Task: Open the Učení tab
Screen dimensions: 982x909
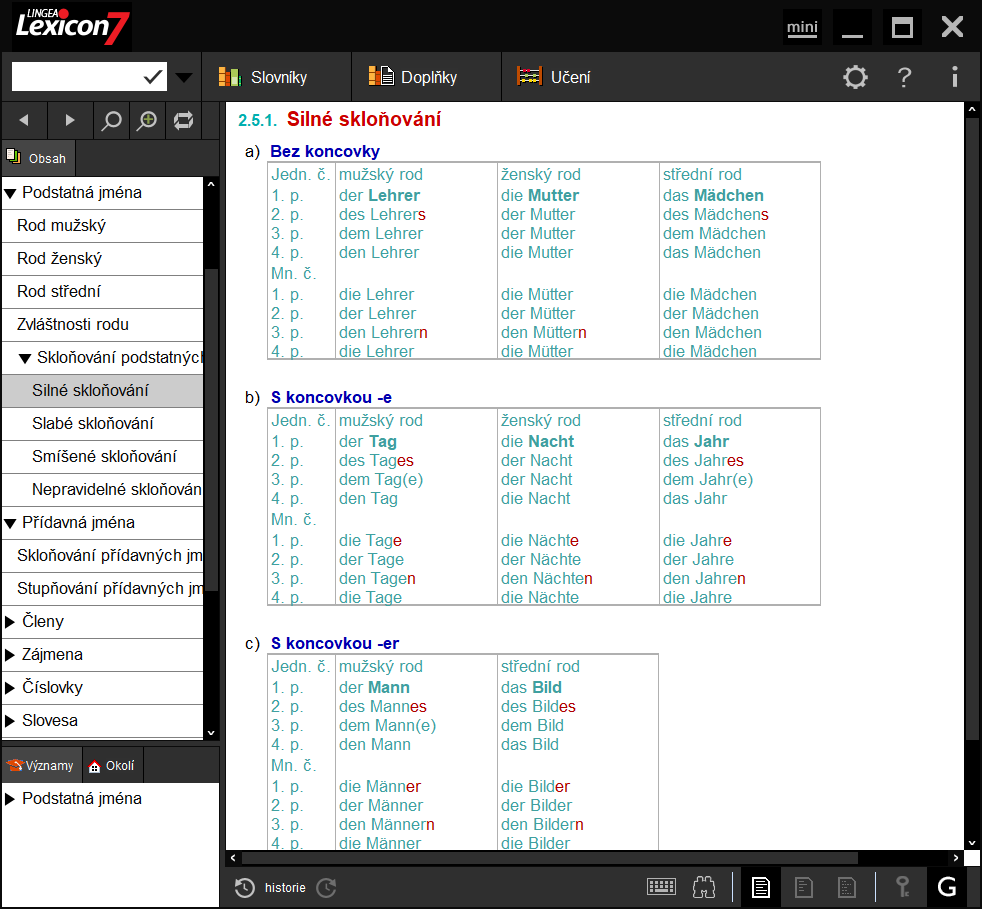Action: tap(554, 77)
